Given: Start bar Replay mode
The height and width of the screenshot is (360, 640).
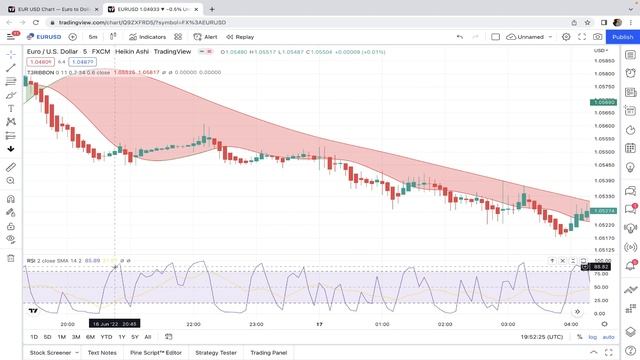Looking at the screenshot, I should (240, 37).
